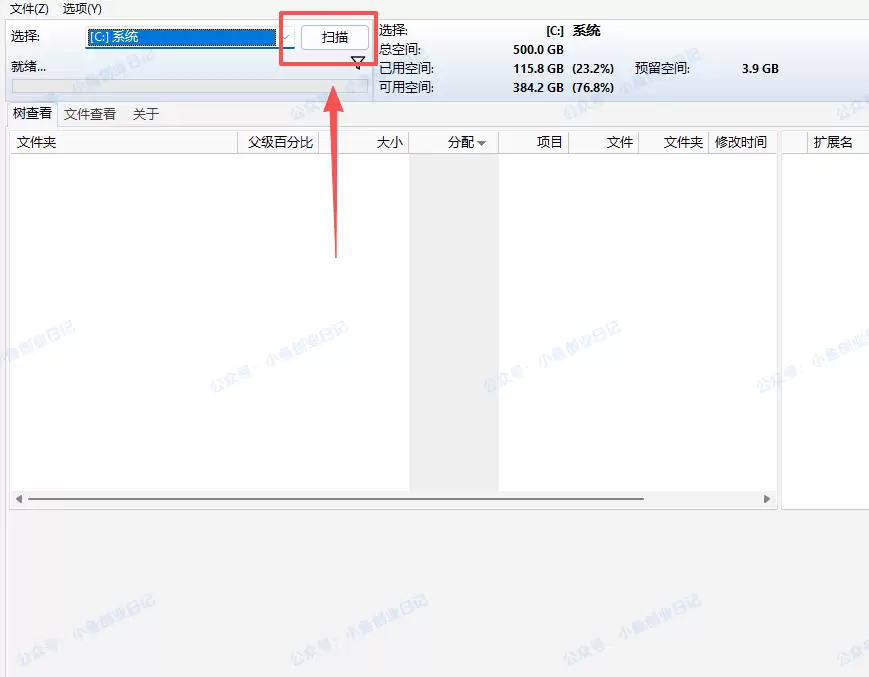Select the 关于 tab
The width and height of the screenshot is (869, 677).
[144, 114]
